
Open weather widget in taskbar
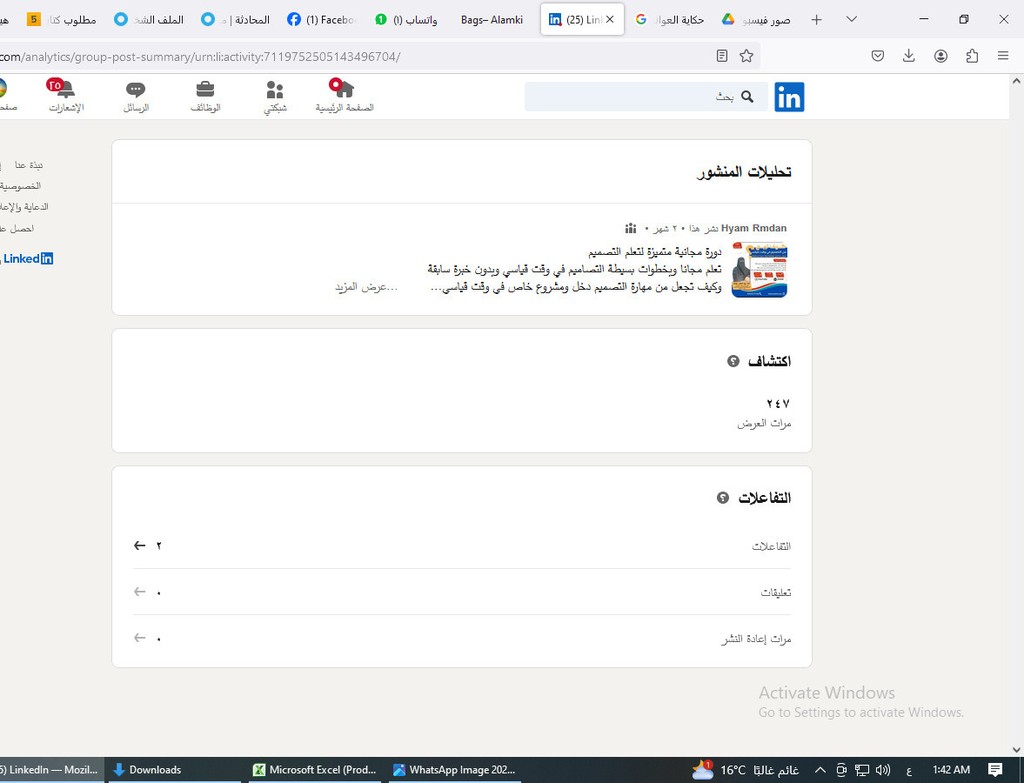tap(746, 770)
